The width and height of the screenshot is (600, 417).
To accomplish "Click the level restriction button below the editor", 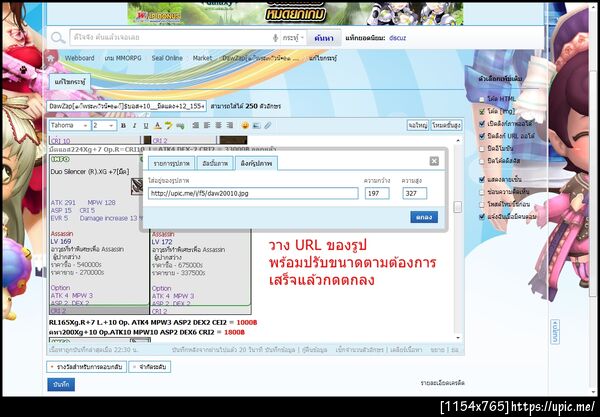I will 150,367.
